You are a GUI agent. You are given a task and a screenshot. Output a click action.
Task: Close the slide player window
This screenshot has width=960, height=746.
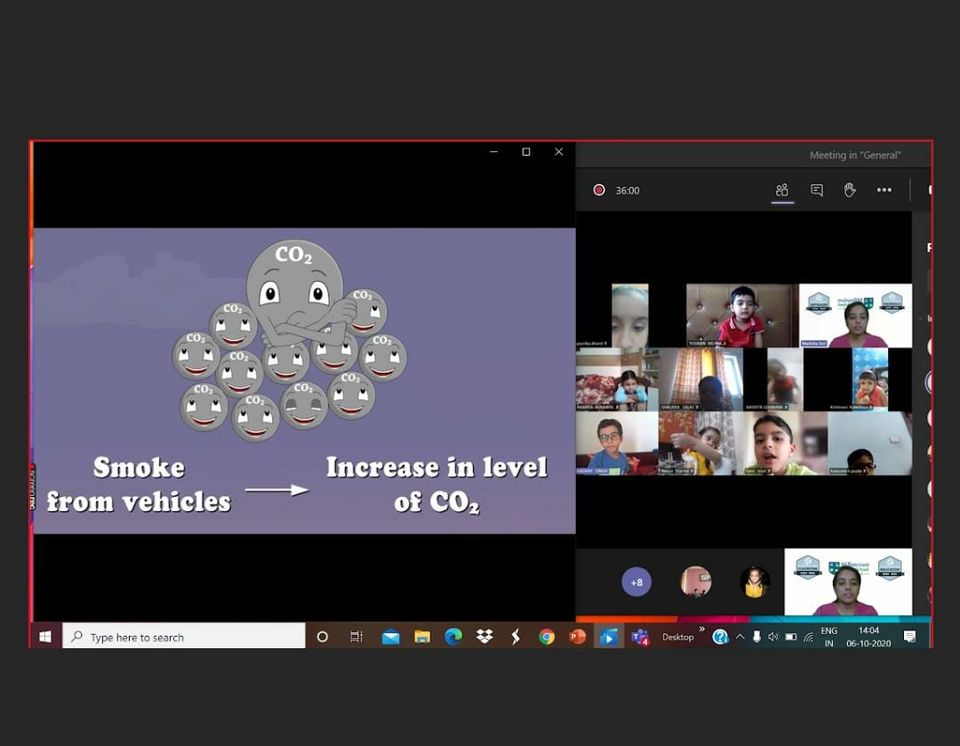(x=559, y=152)
